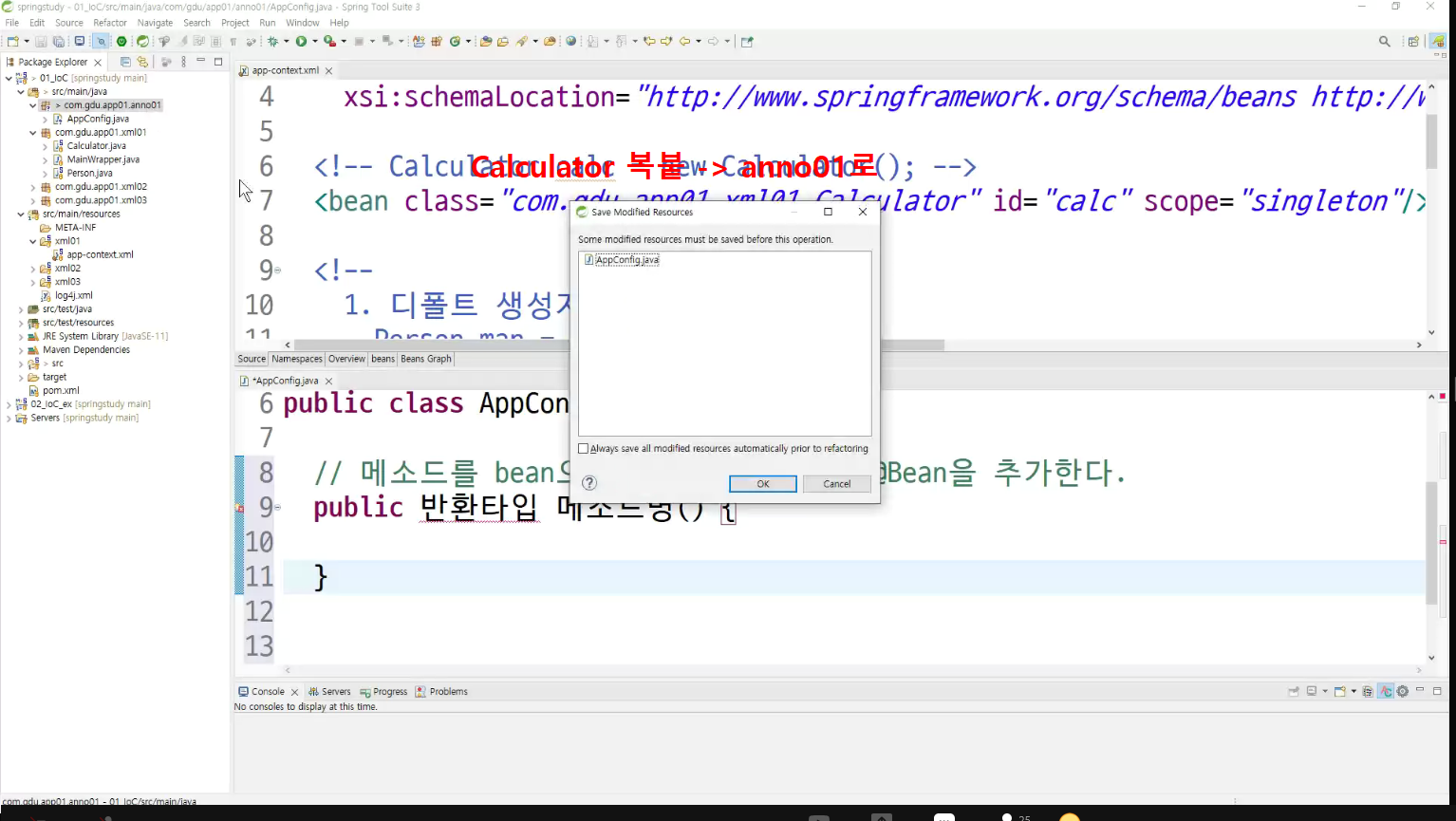
Task: Close the AppConfig.java editor tab
Action: [x=329, y=382]
